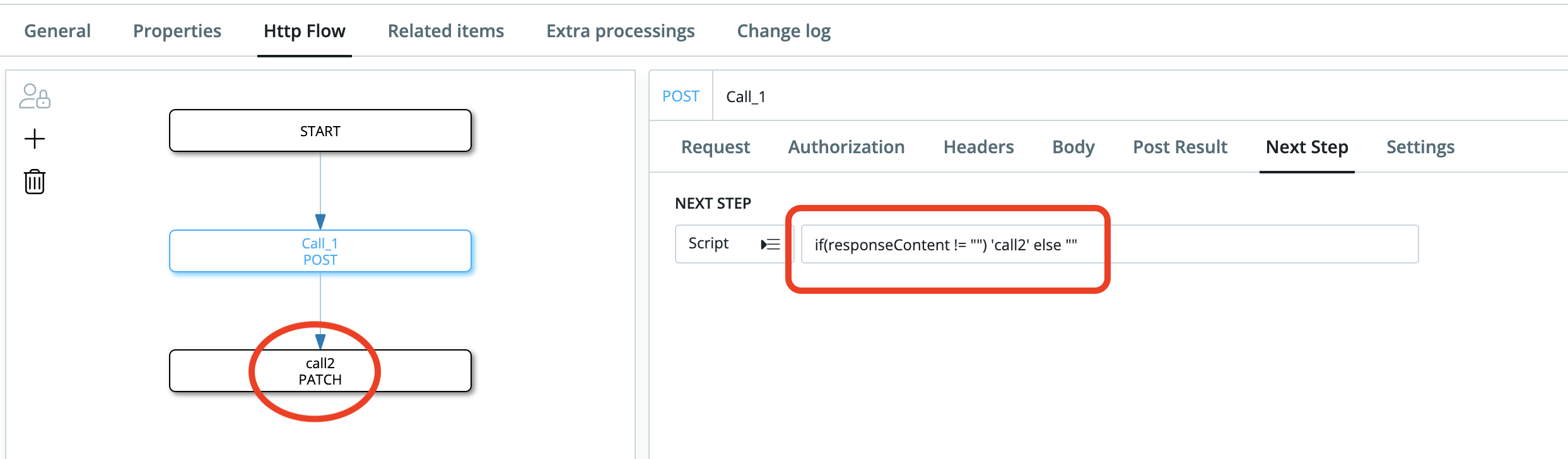Open the Script type dropdown
The height and width of the screenshot is (459, 1568).
(734, 244)
